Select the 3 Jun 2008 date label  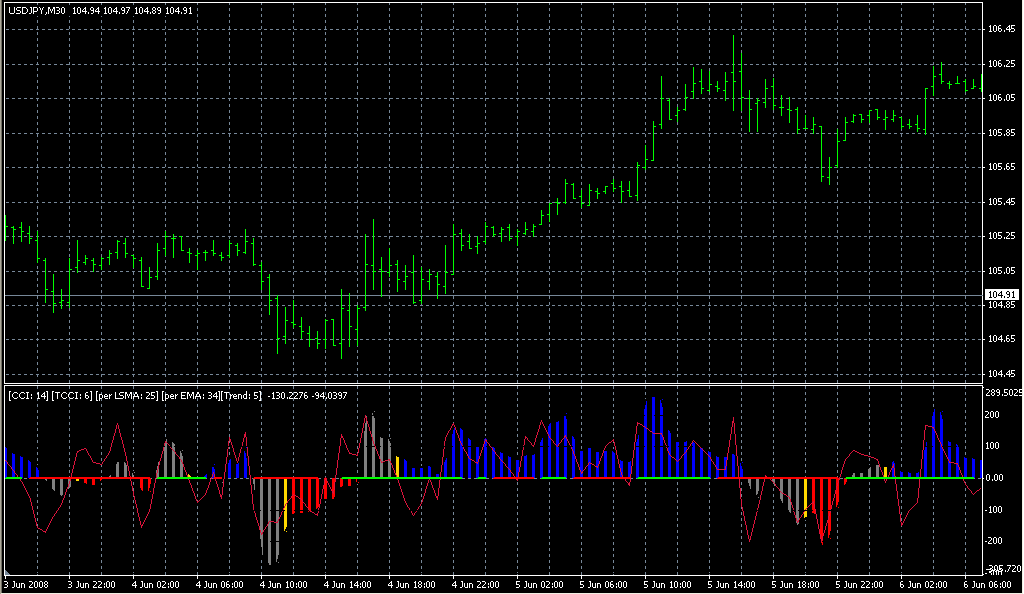pos(26,584)
